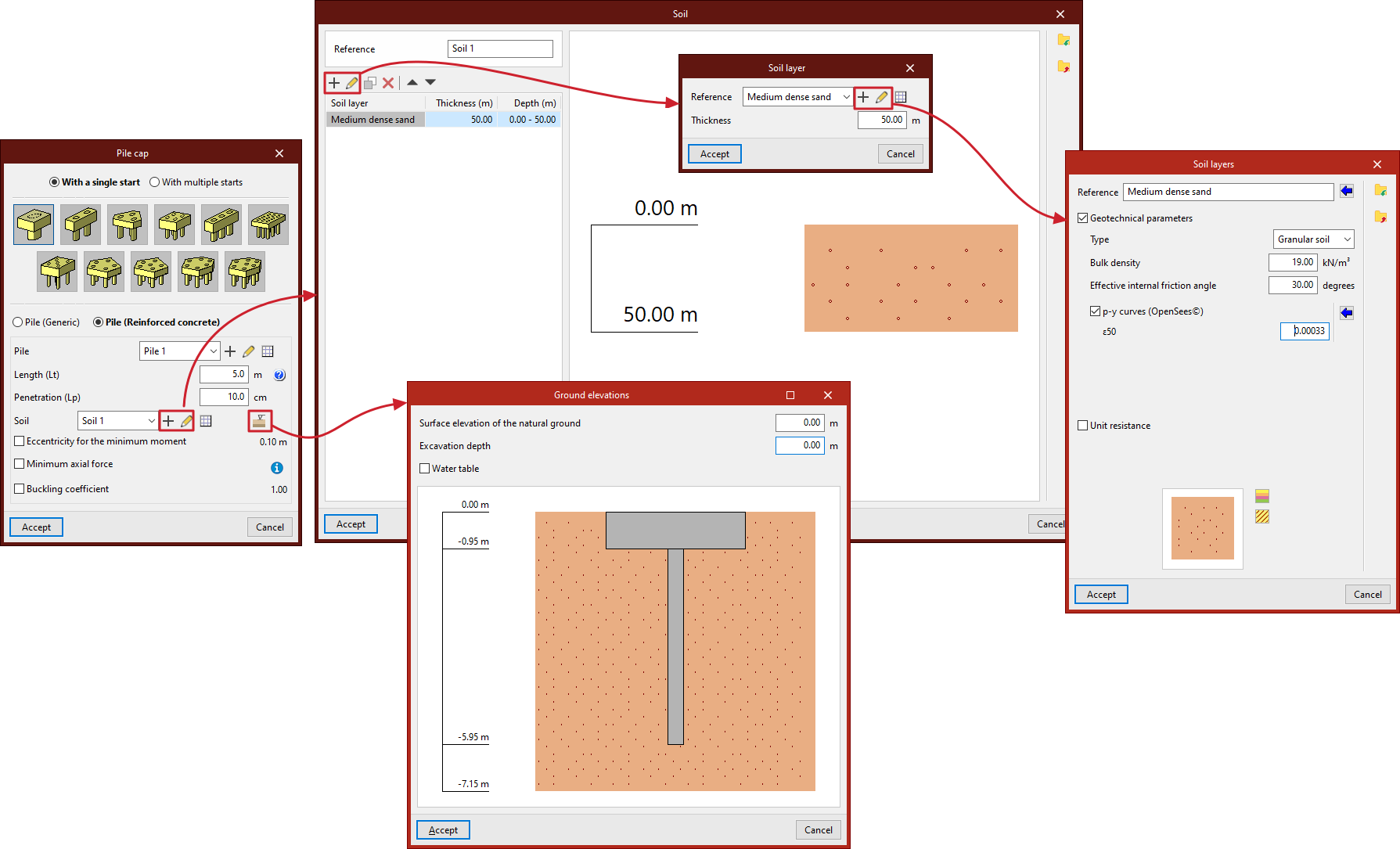This screenshot has width=1400, height=849.
Task: Click the green-arrow folder icon in Soil window
Action: tap(1063, 40)
